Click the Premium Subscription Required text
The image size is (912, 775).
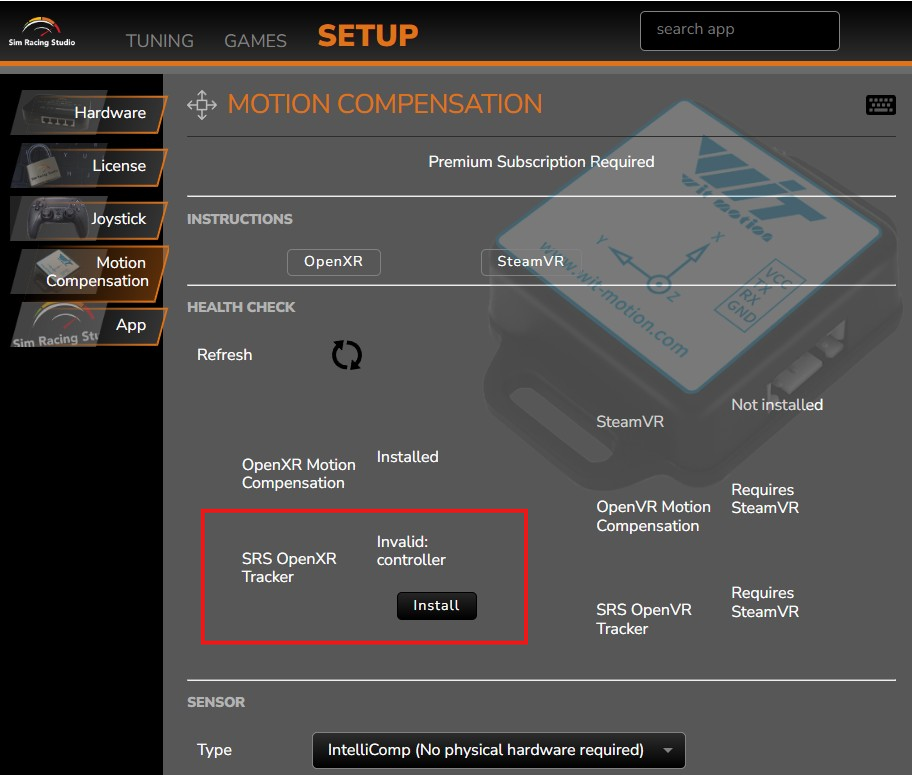pyautogui.click(x=541, y=162)
